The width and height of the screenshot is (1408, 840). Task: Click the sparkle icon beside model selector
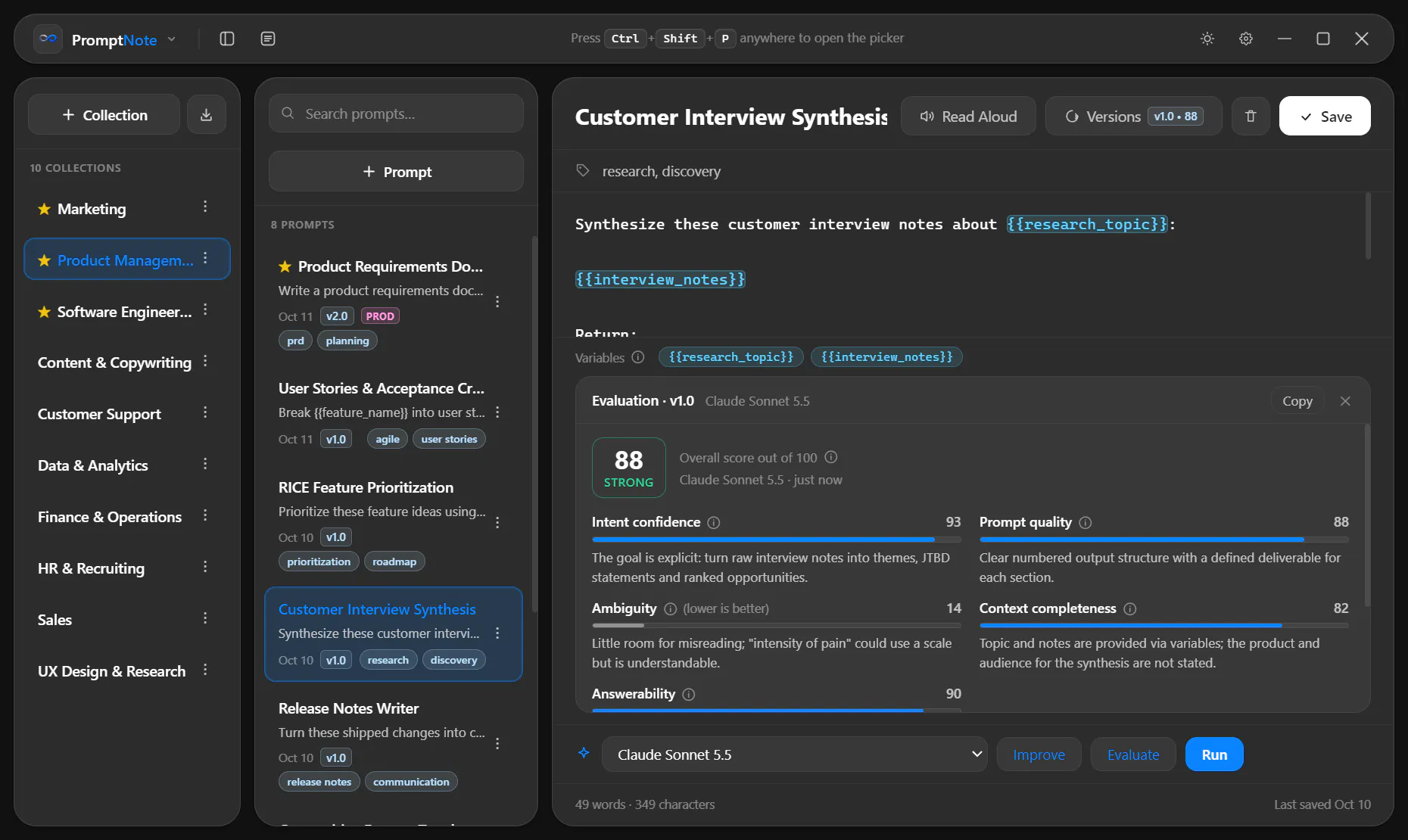584,753
